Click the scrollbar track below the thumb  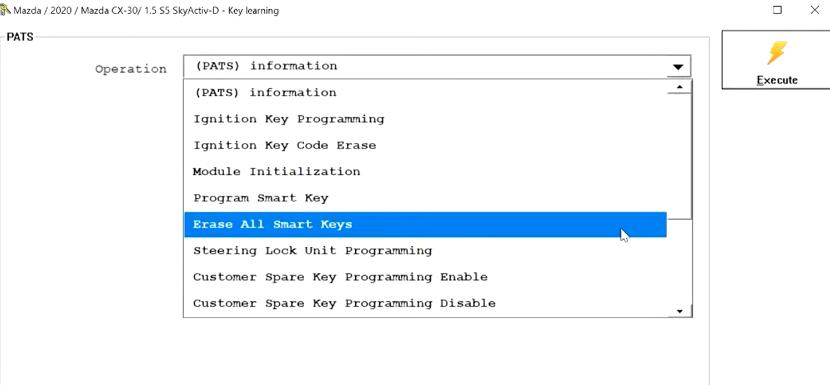click(680, 263)
